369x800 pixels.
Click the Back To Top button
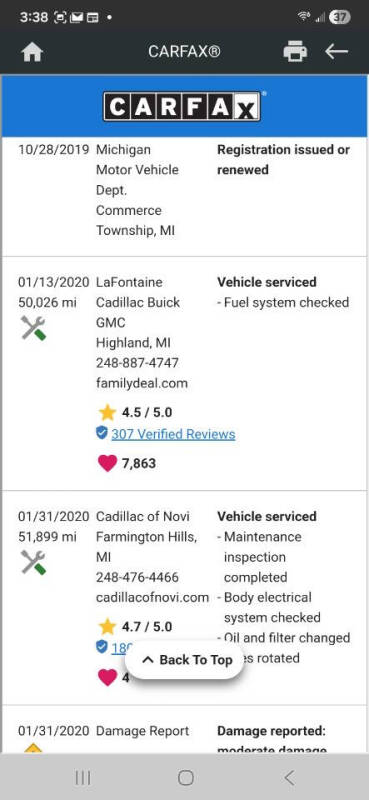click(184, 660)
